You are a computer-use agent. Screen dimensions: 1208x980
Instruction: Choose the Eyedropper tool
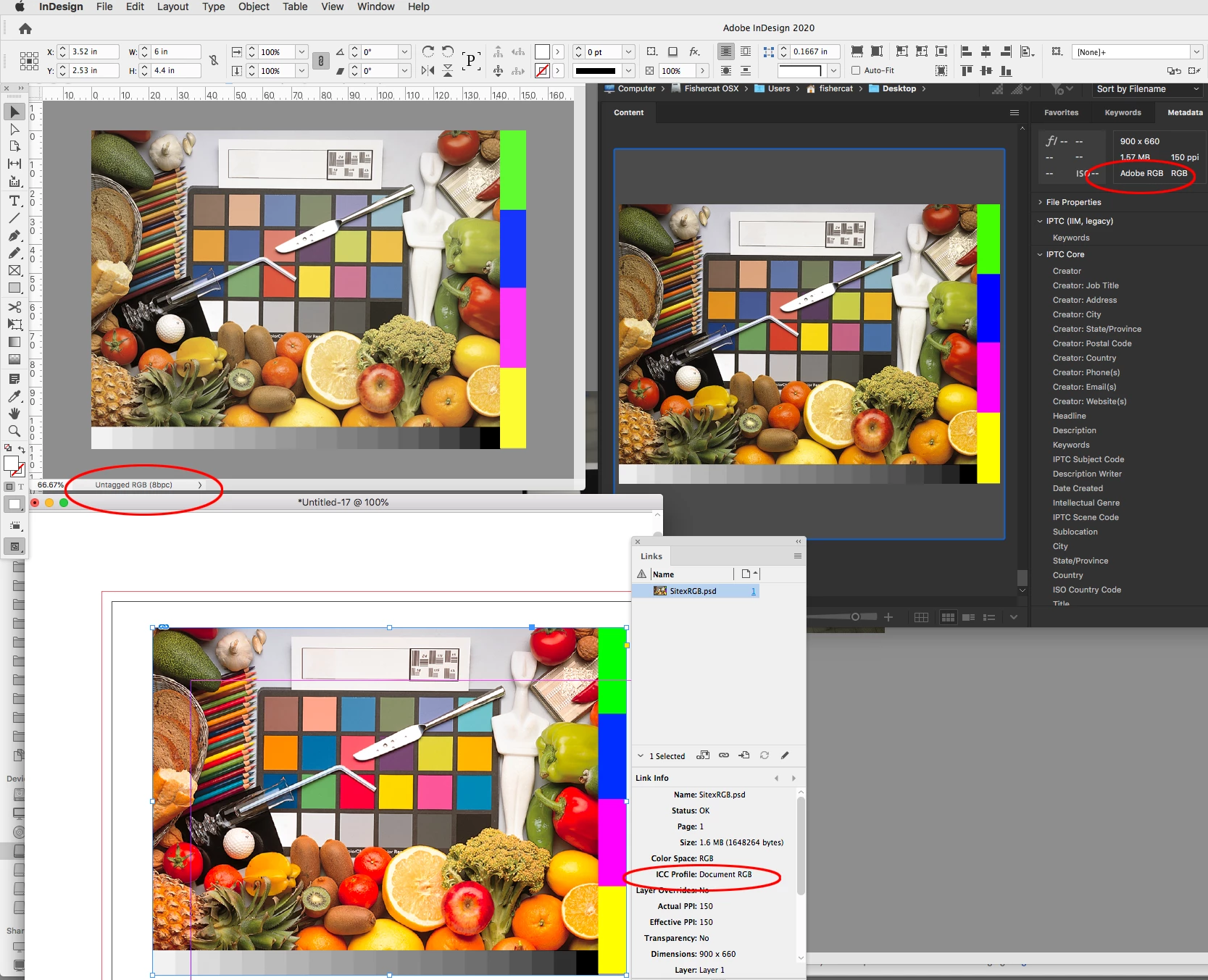pyautogui.click(x=14, y=396)
